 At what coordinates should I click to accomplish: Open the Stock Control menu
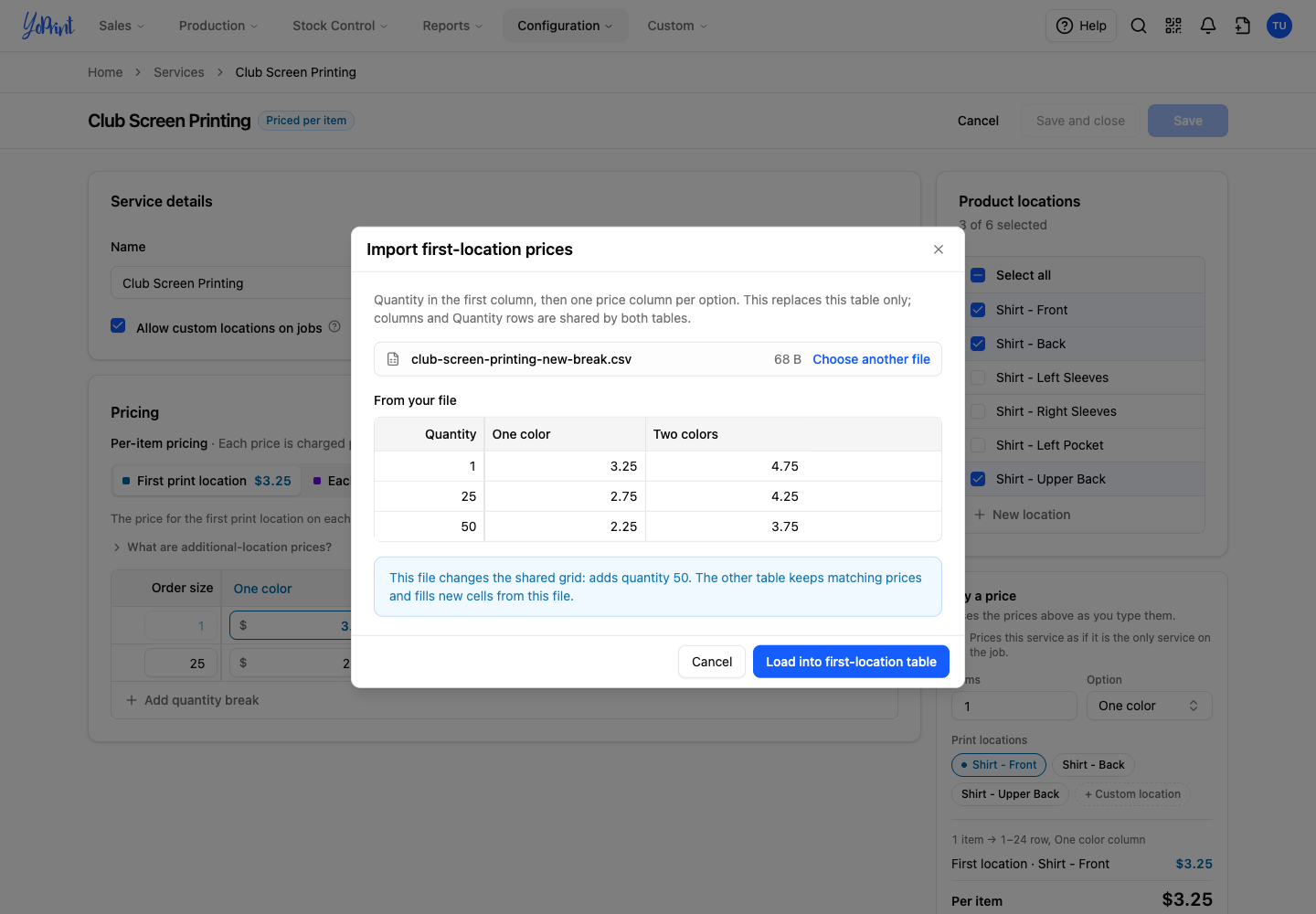(340, 26)
